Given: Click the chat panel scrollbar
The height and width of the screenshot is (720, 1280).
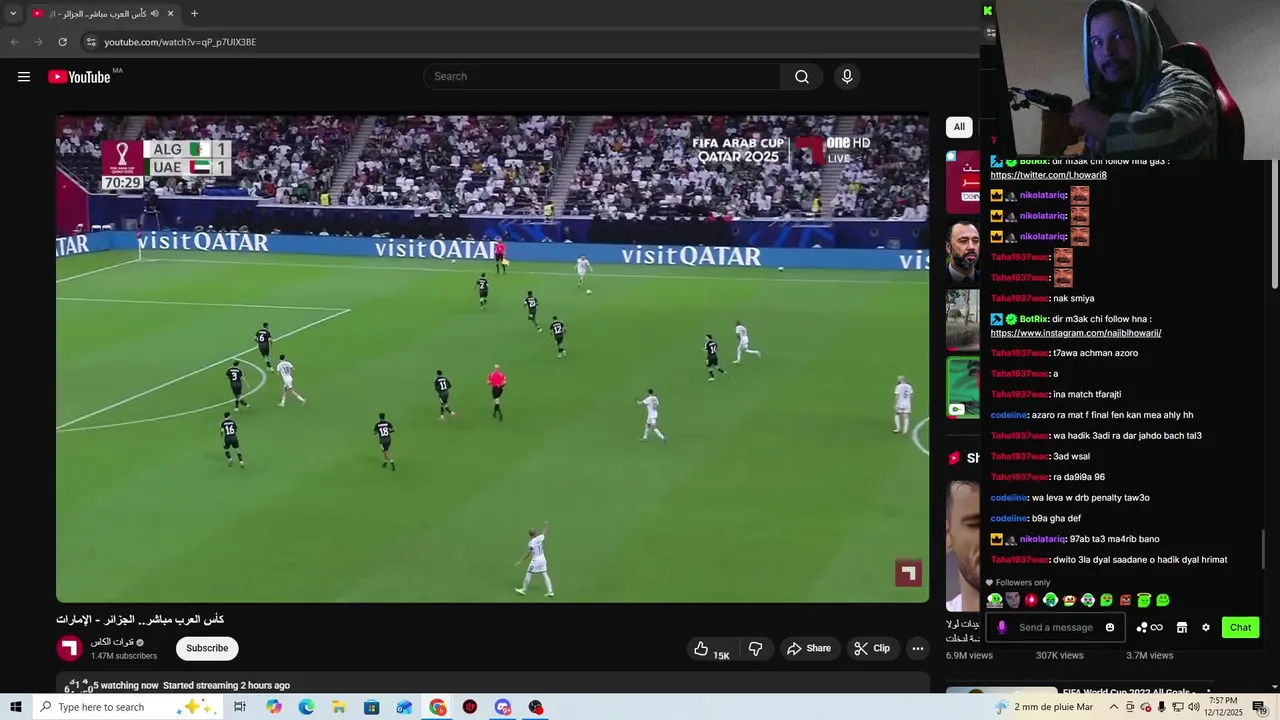Looking at the screenshot, I should [x=1263, y=550].
